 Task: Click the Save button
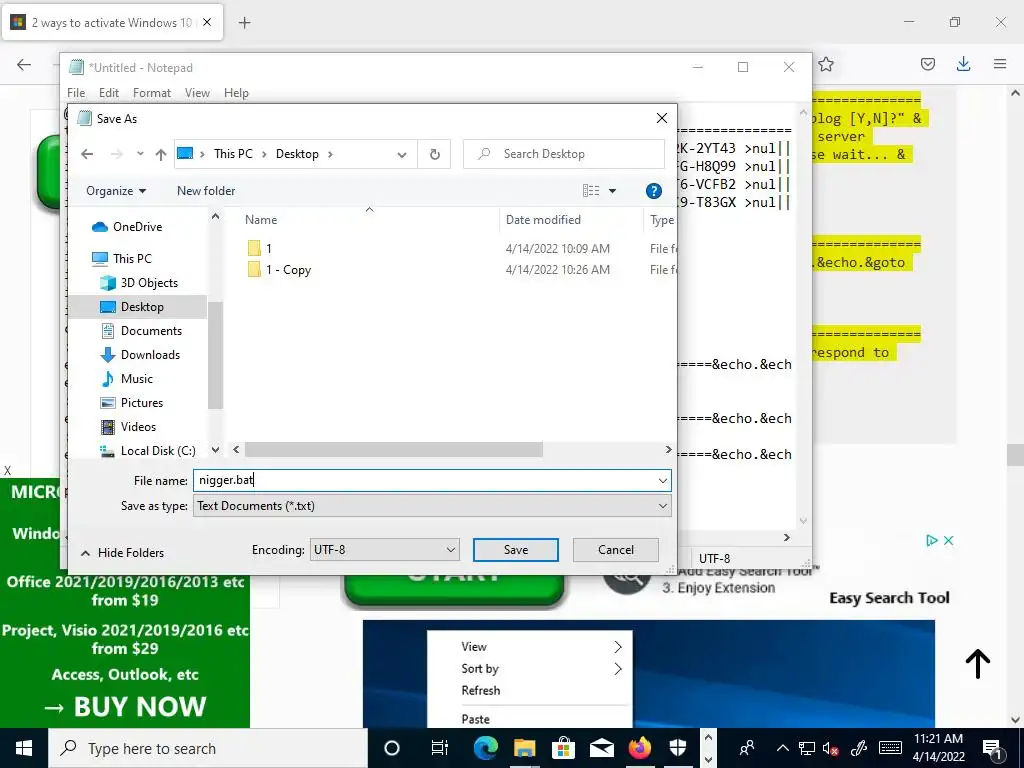click(x=516, y=550)
